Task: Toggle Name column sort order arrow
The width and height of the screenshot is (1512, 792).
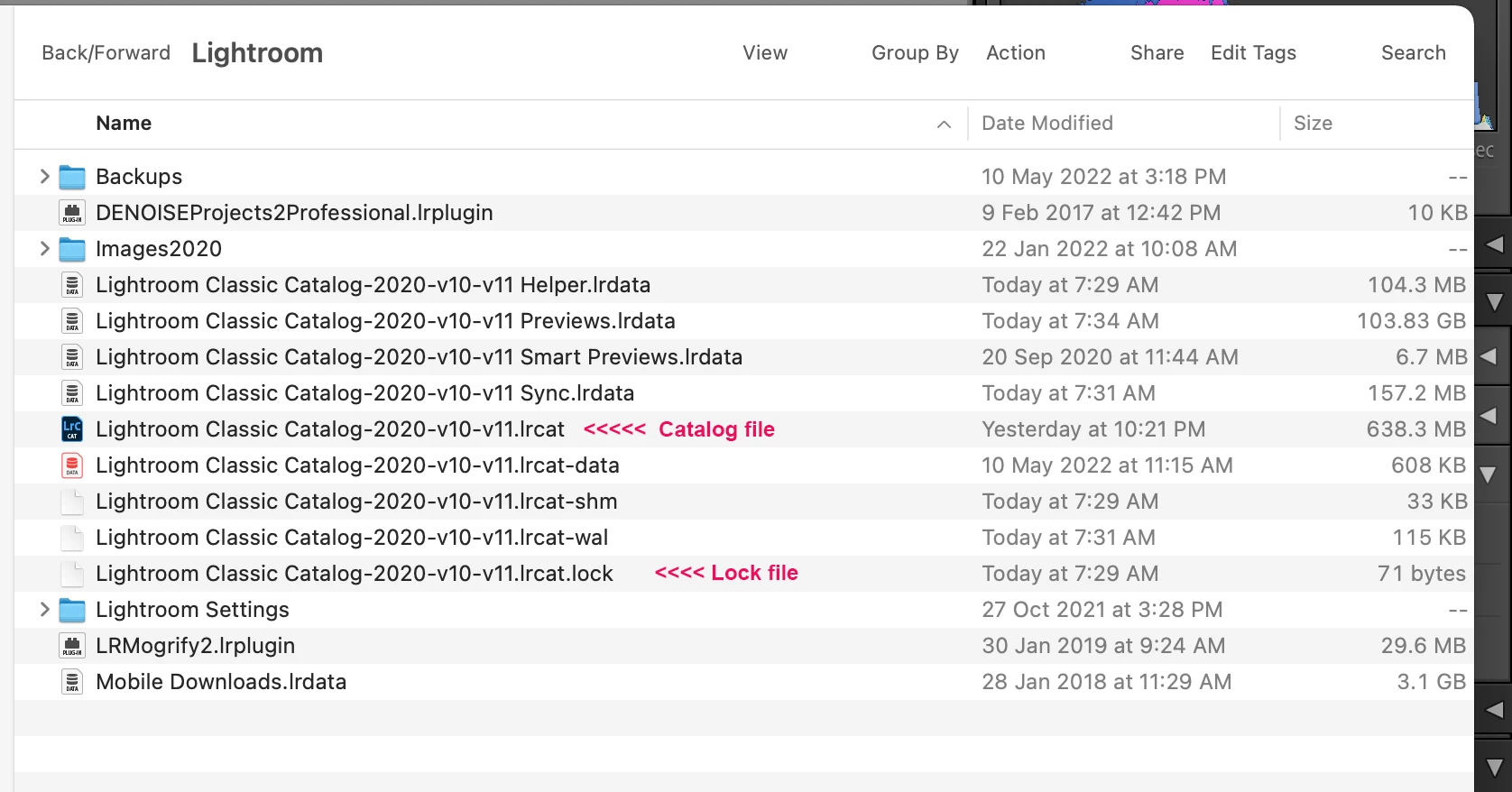Action: point(944,124)
